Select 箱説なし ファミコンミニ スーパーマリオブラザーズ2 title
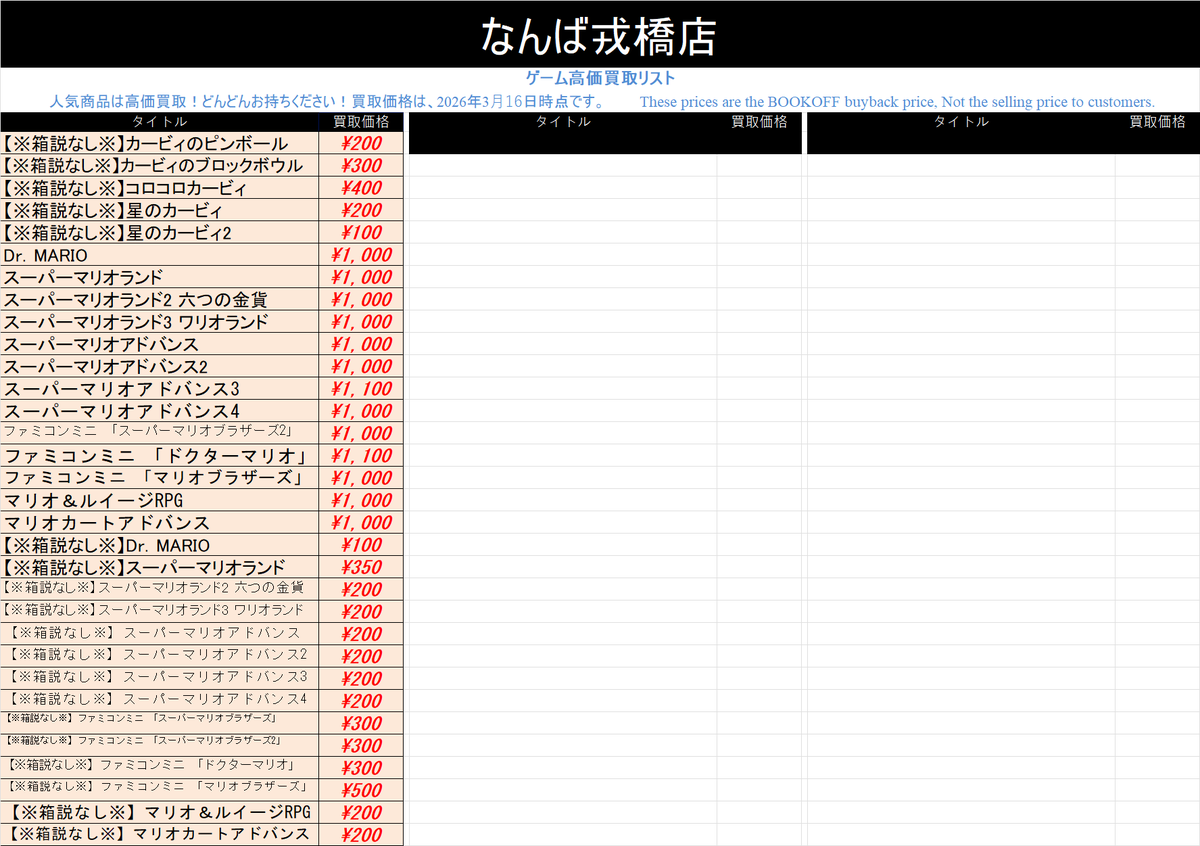Viewport: 1200px width, 846px height. (x=160, y=746)
